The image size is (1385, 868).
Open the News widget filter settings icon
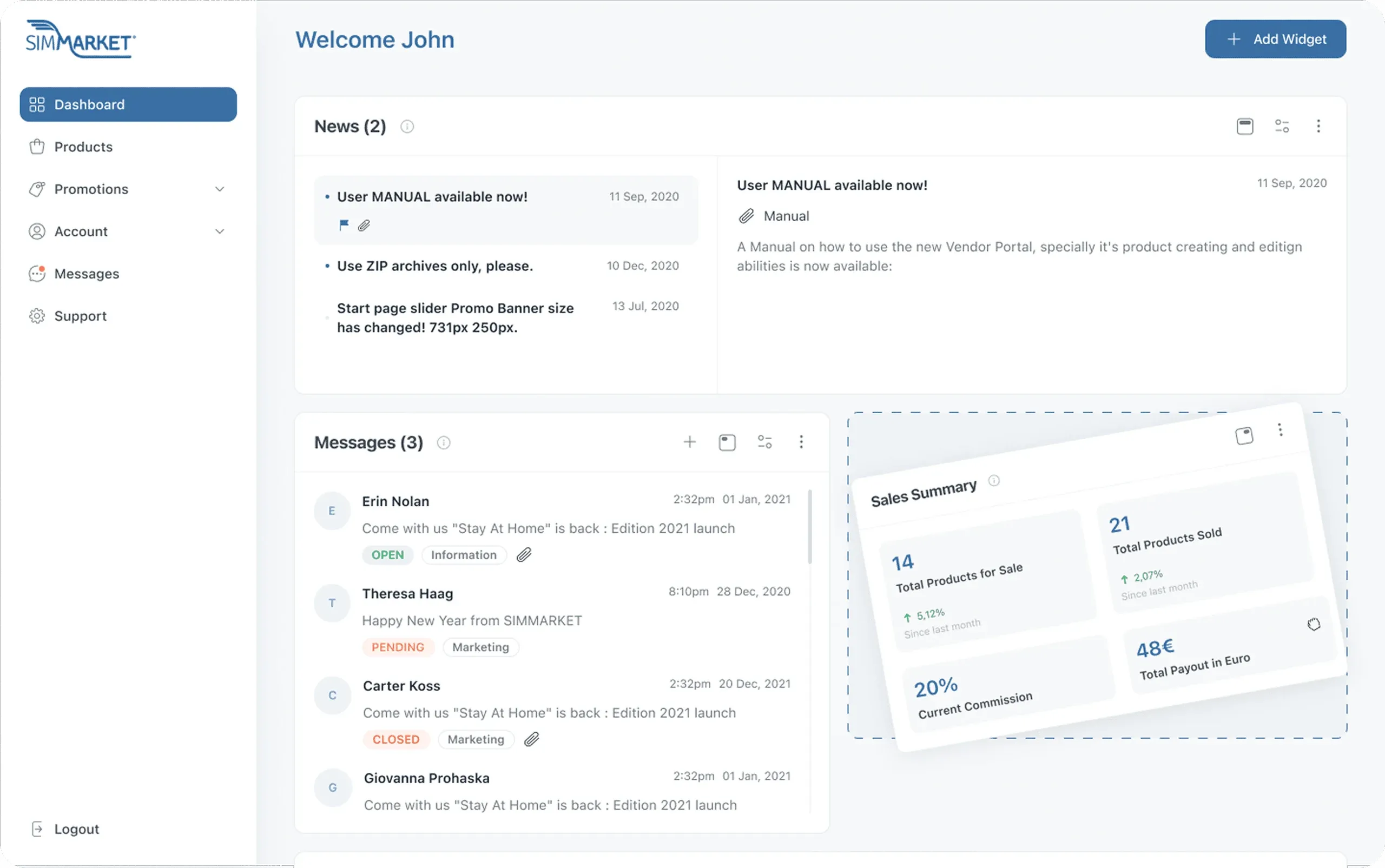(x=1282, y=127)
